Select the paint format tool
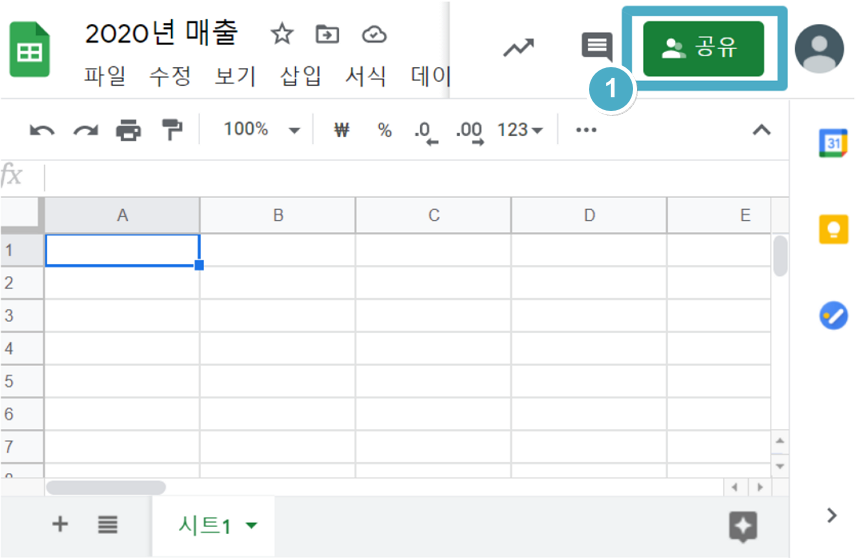 (172, 130)
